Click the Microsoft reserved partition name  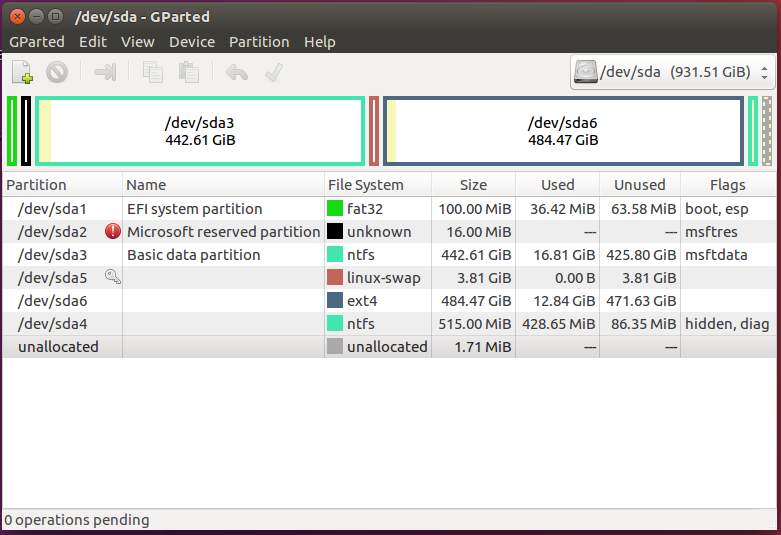click(224, 232)
